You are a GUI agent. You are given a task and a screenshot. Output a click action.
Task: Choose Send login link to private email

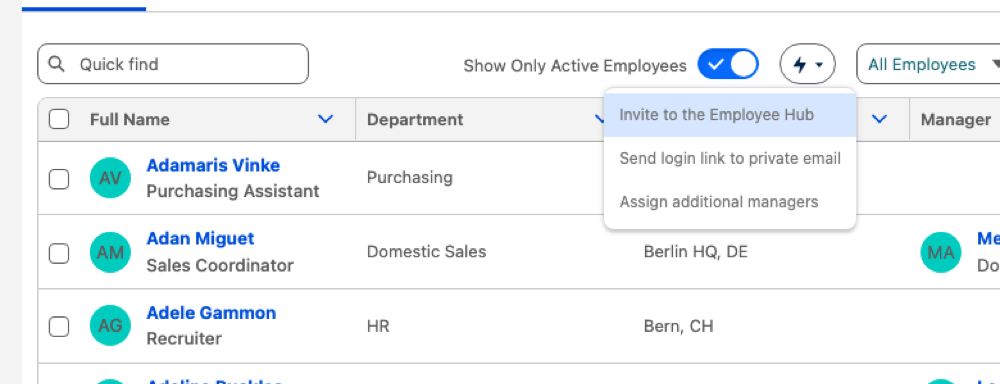point(730,158)
